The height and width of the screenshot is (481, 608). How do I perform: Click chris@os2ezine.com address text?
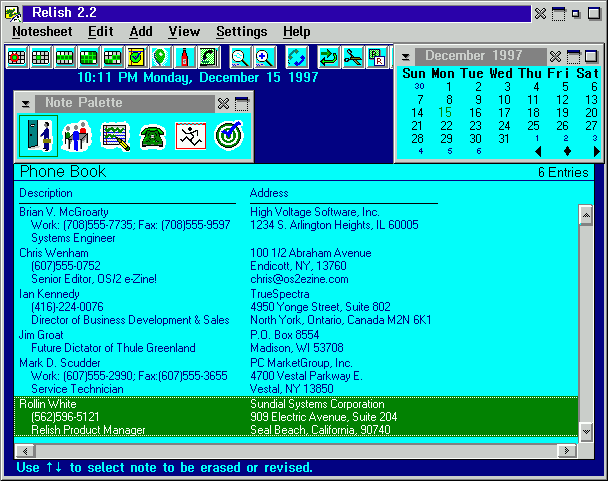point(299,279)
